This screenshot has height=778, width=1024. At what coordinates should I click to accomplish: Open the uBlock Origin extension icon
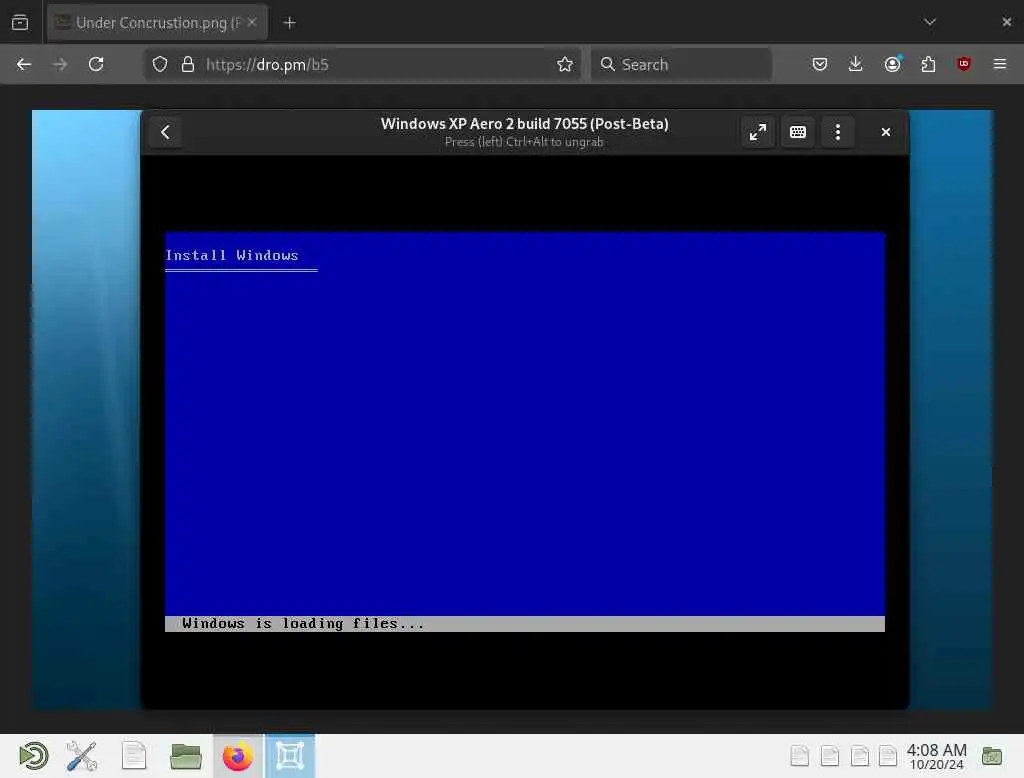tap(964, 64)
